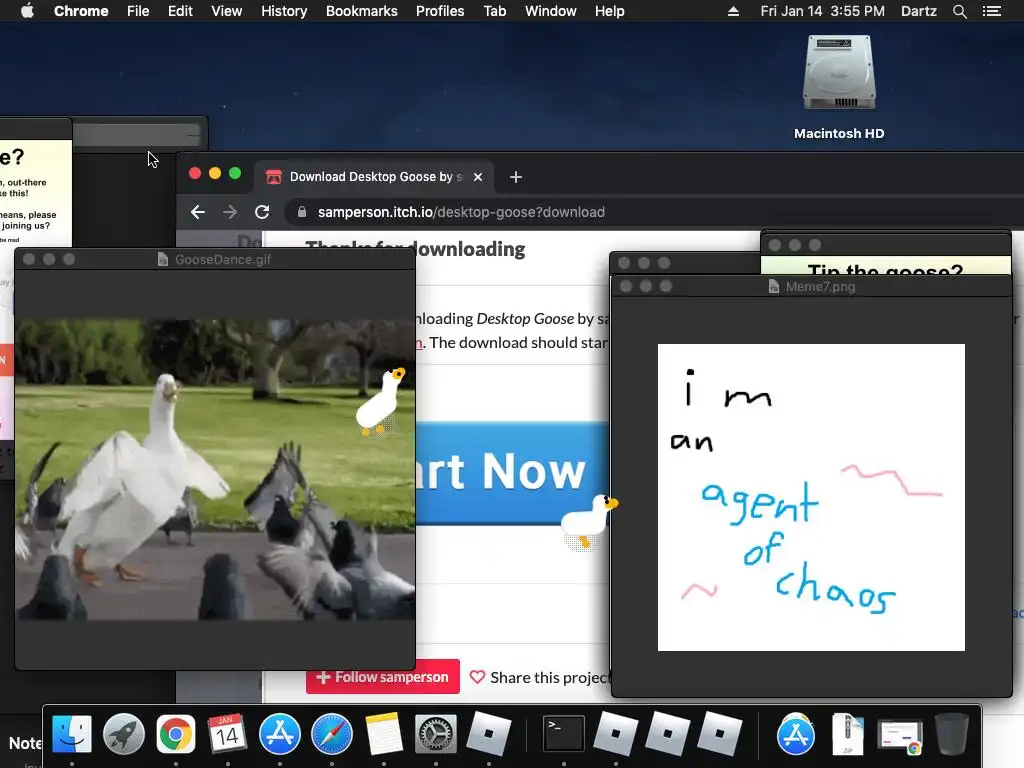Click the GooseDance.gif file icon in title
Image resolution: width=1024 pixels, height=768 pixels.
pyautogui.click(x=163, y=259)
